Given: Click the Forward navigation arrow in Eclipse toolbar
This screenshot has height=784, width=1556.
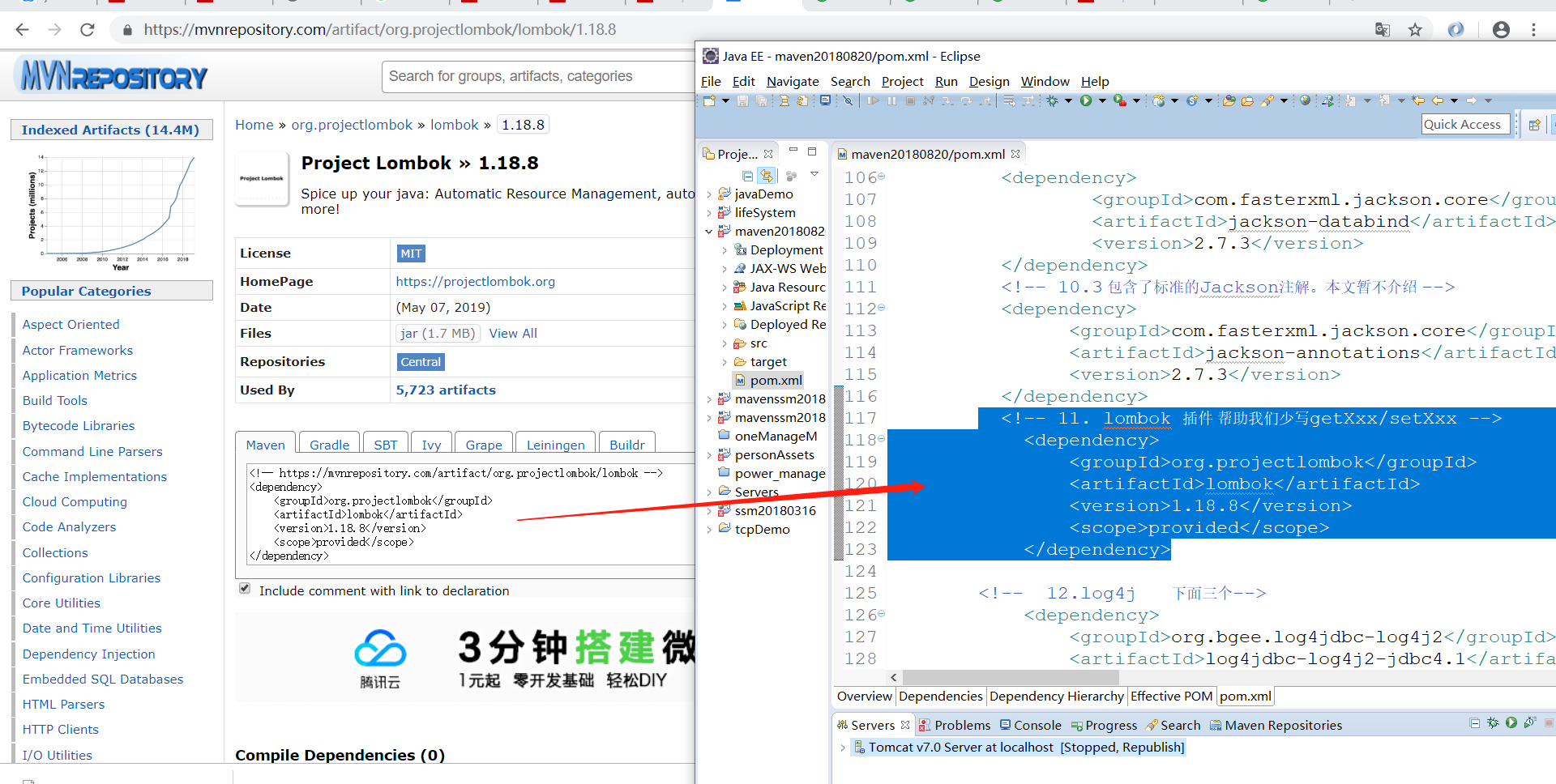Looking at the screenshot, I should coord(1472,100).
